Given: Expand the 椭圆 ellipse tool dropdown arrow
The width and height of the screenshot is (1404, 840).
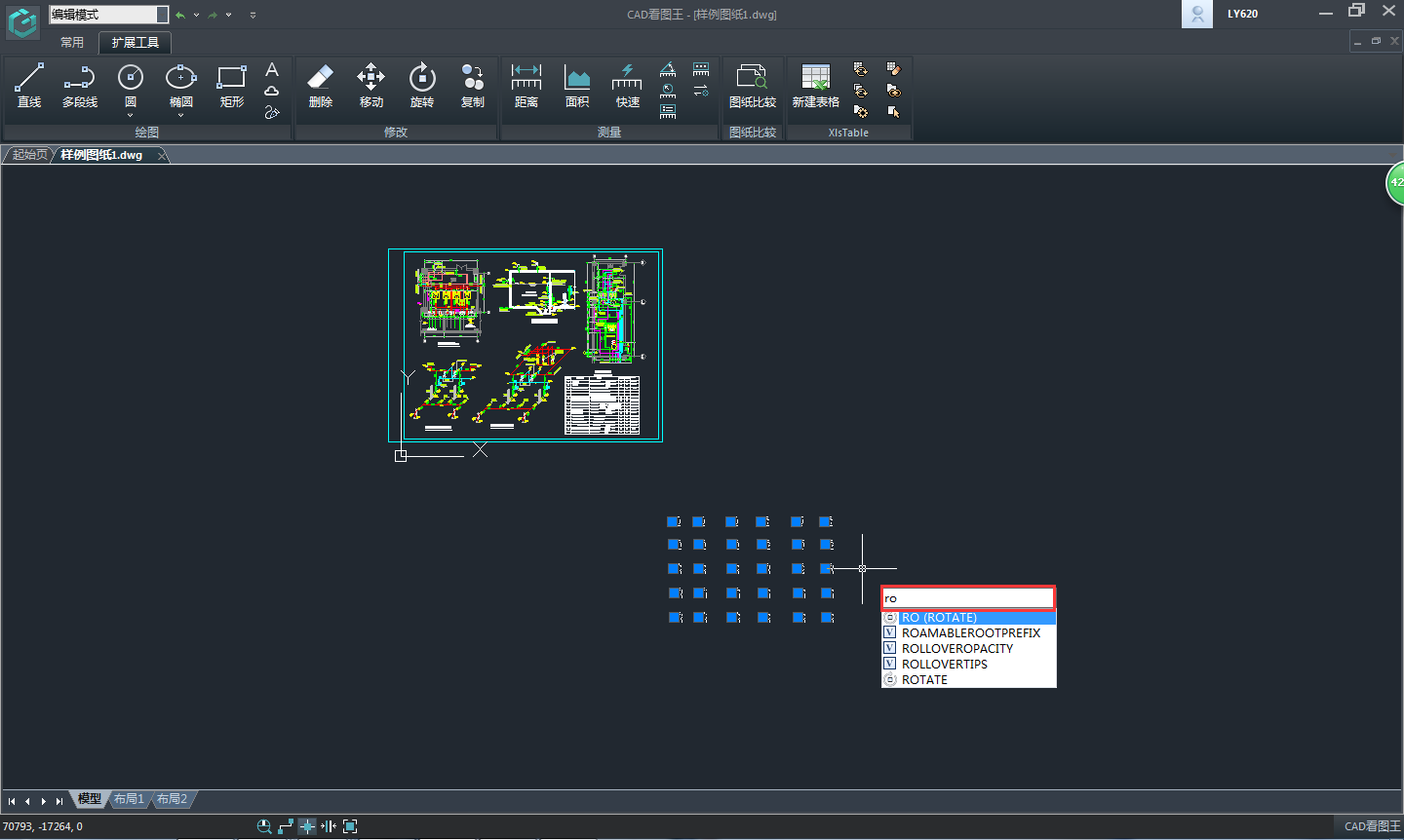Looking at the screenshot, I should 180,116.
